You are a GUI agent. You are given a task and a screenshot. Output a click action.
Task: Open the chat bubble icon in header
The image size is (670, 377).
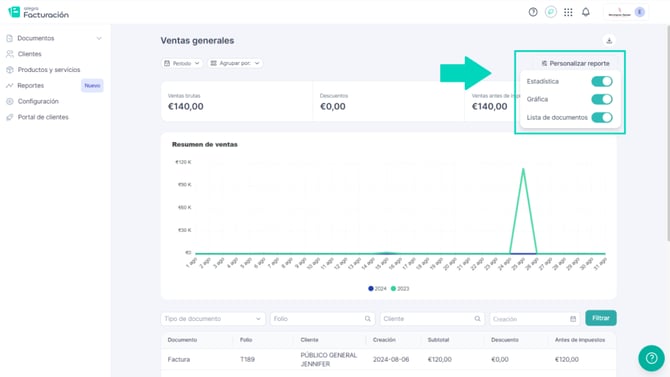(551, 12)
